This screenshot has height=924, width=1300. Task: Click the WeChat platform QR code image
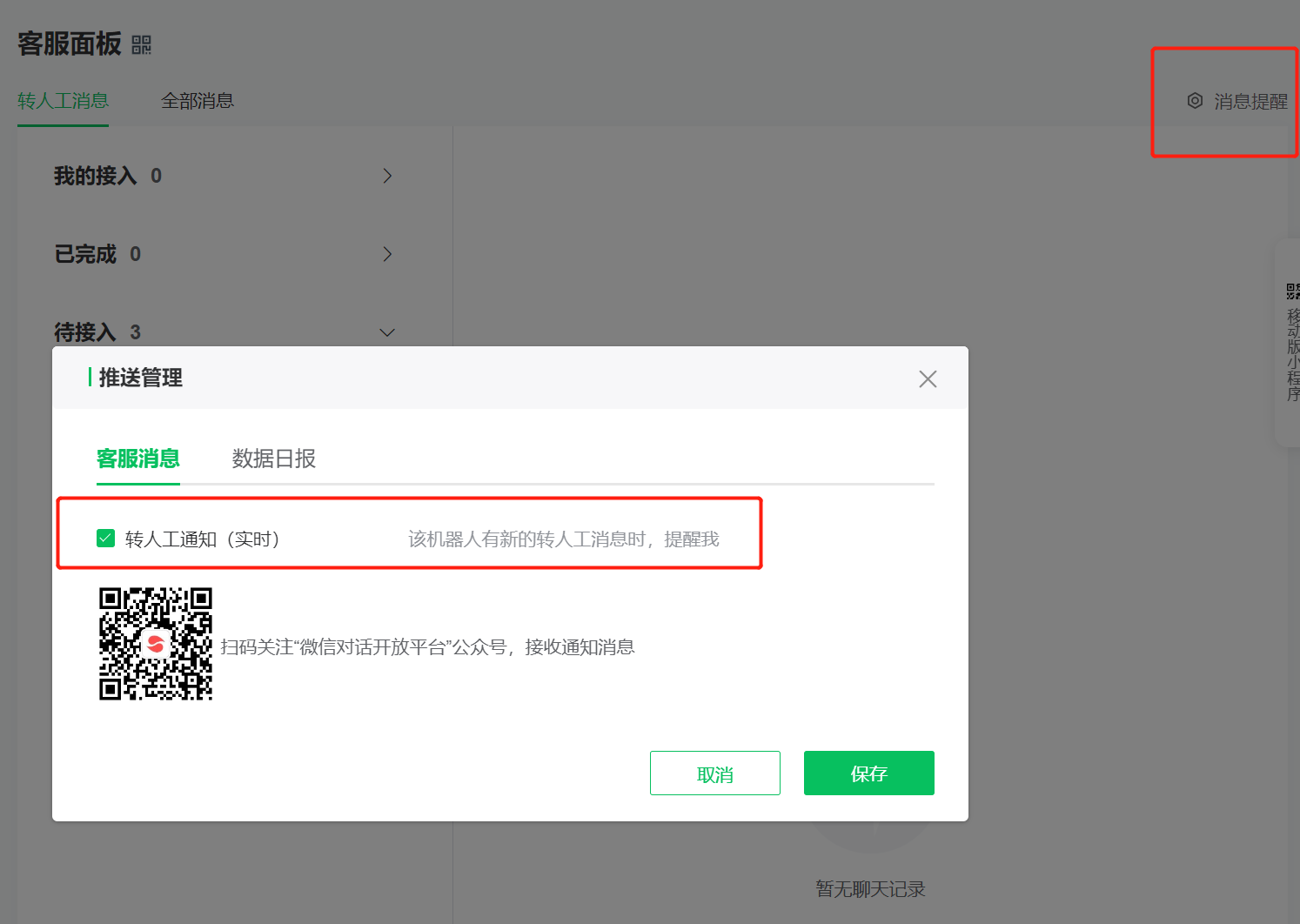156,644
